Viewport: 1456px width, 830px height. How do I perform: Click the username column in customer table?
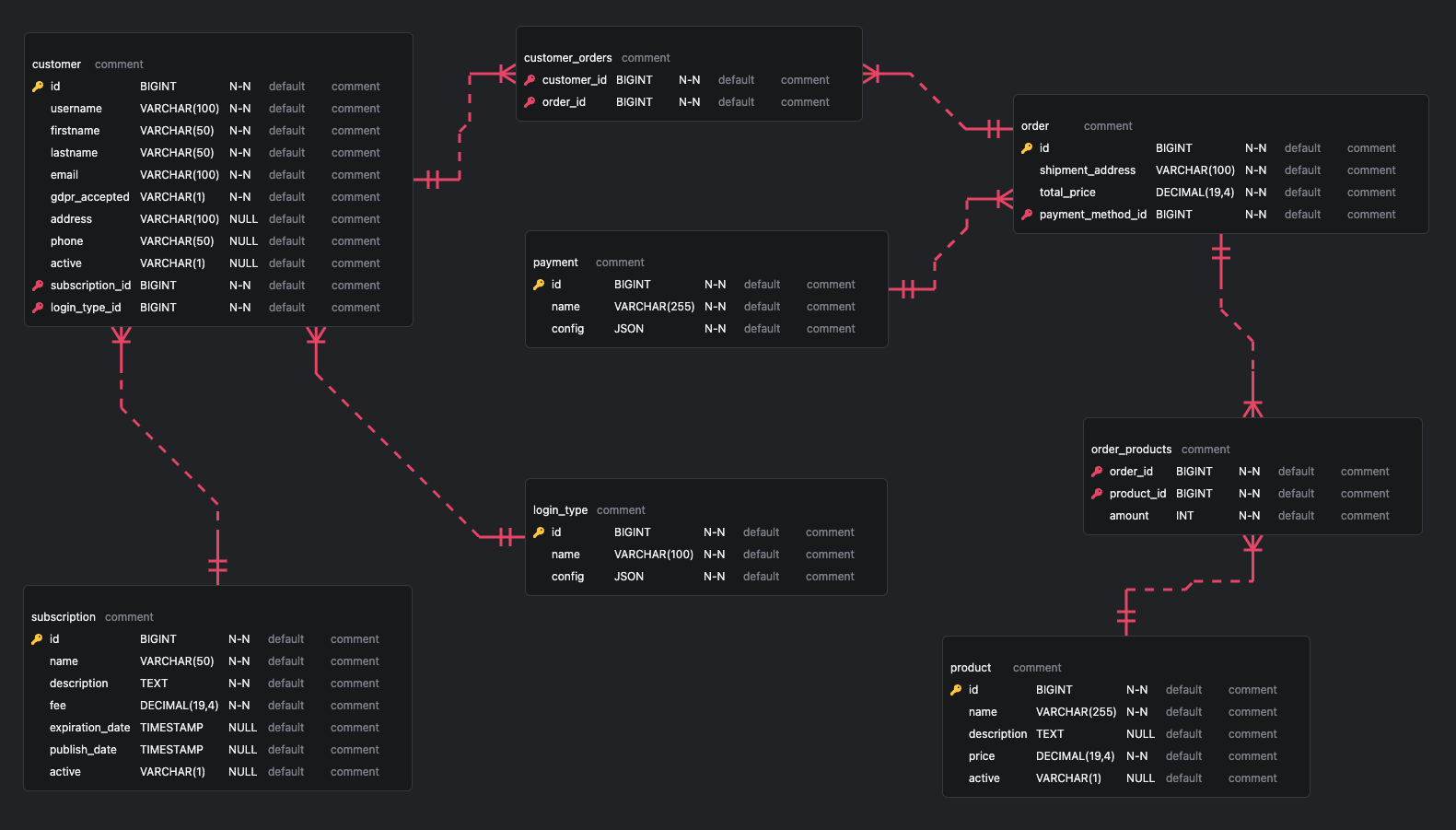click(76, 109)
